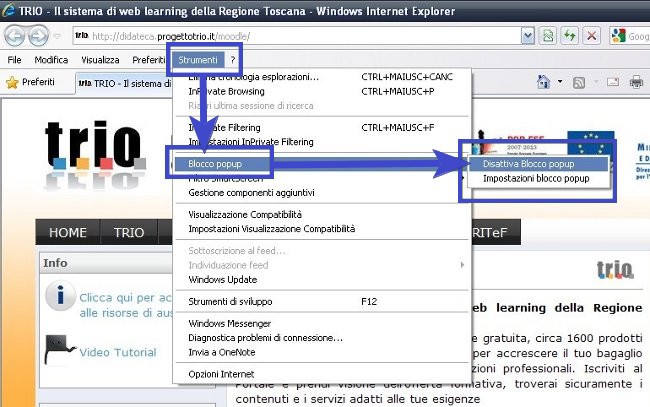Expand the address bar history dropdown
This screenshot has width=650, height=407.
coord(528,36)
